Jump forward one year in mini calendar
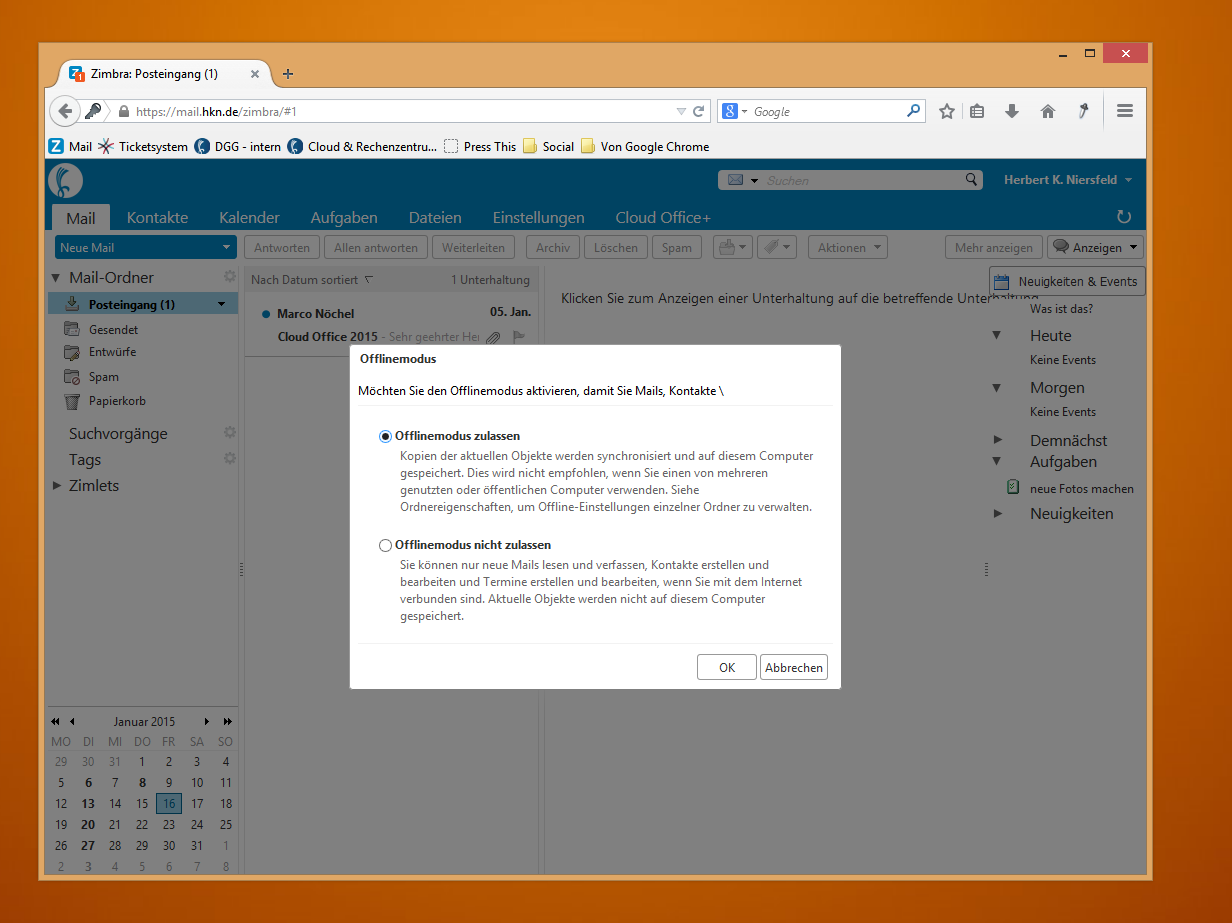 tap(228, 721)
